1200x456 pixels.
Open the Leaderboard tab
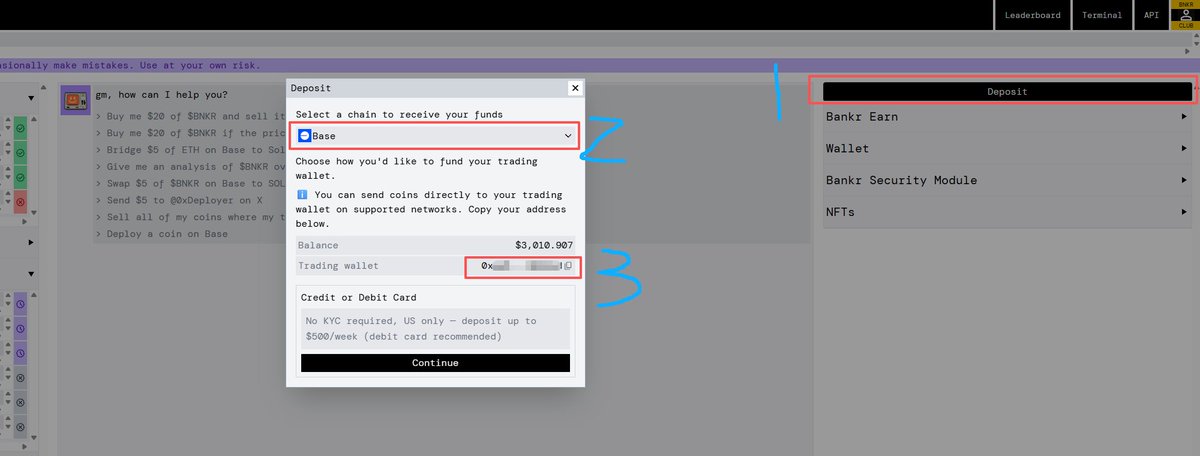point(1033,15)
